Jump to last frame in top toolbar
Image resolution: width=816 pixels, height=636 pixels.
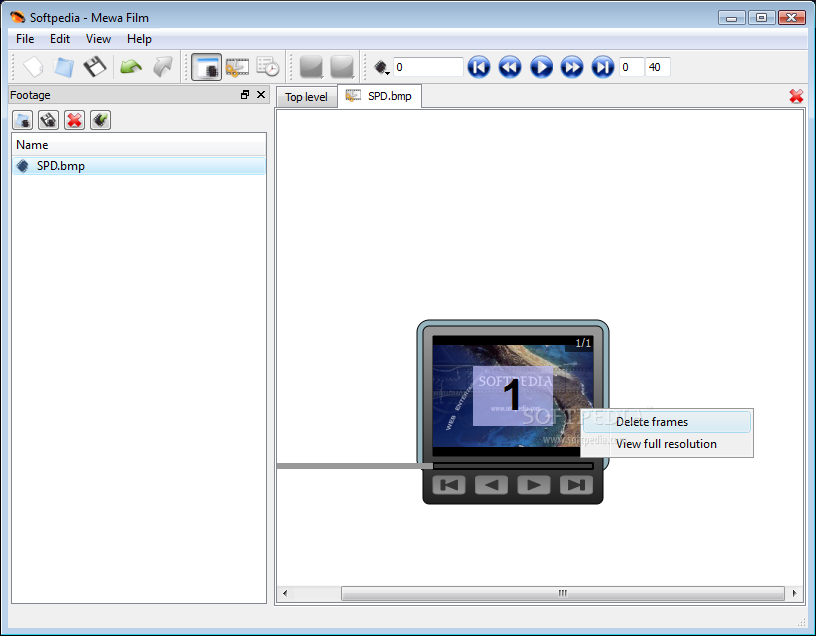pos(603,67)
